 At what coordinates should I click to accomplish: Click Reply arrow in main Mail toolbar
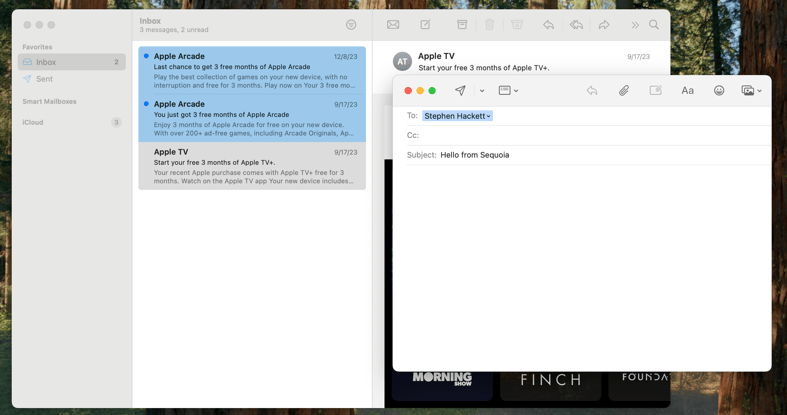[549, 25]
